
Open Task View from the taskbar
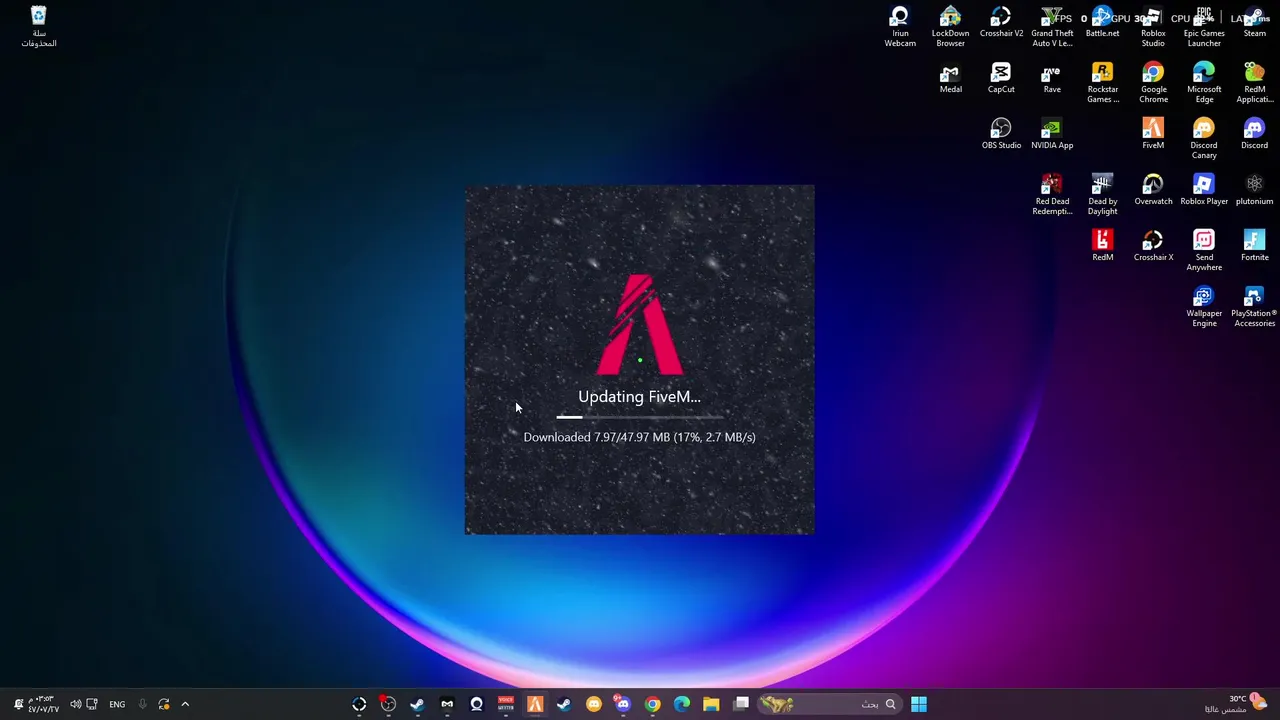tap(741, 704)
